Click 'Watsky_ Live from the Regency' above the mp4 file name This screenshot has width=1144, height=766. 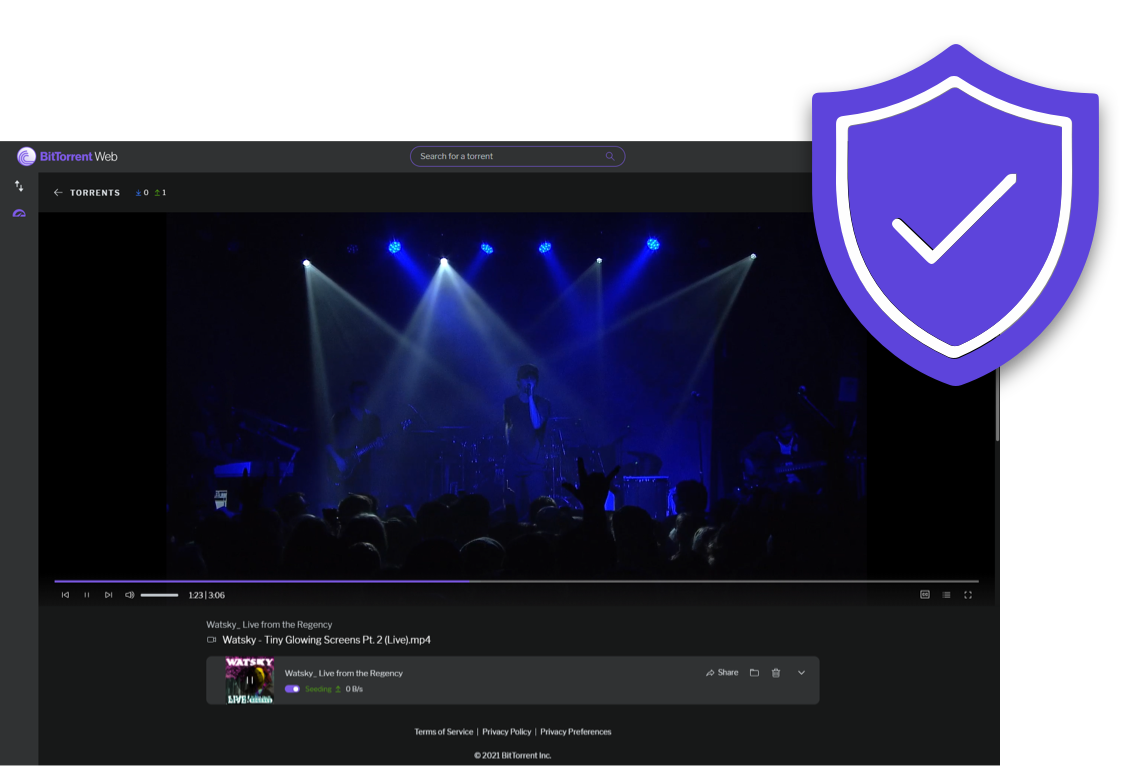point(268,624)
